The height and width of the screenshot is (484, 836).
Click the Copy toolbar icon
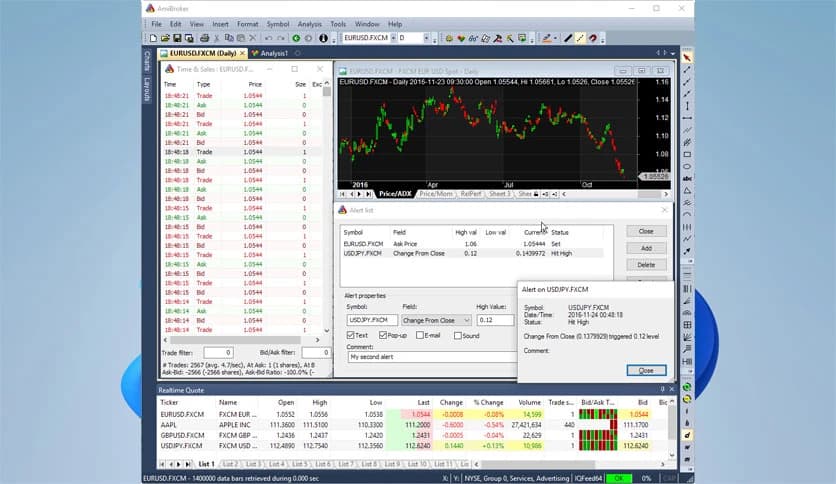coord(229,38)
